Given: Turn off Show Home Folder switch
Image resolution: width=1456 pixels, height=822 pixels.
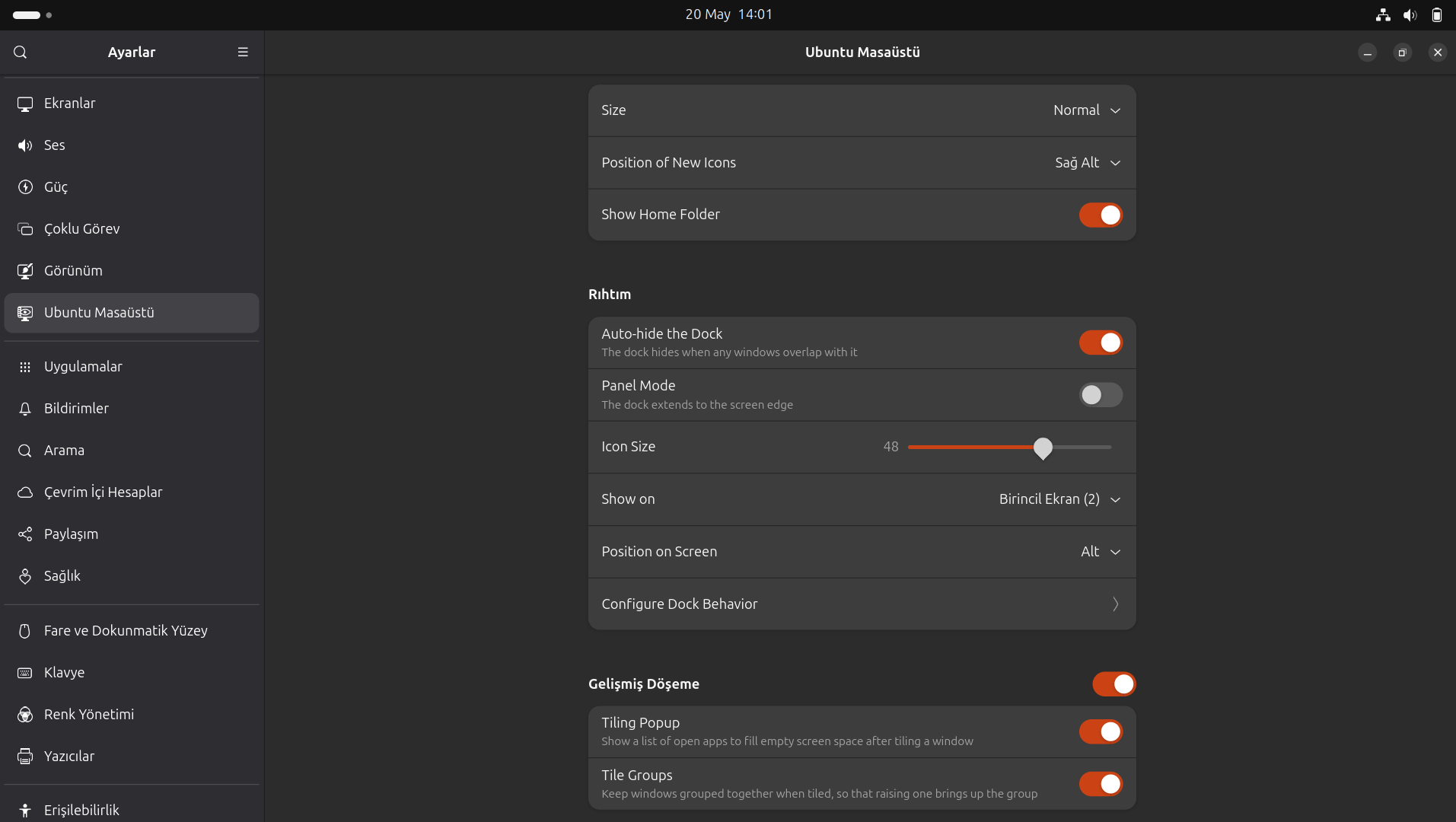Looking at the screenshot, I should click(x=1100, y=215).
